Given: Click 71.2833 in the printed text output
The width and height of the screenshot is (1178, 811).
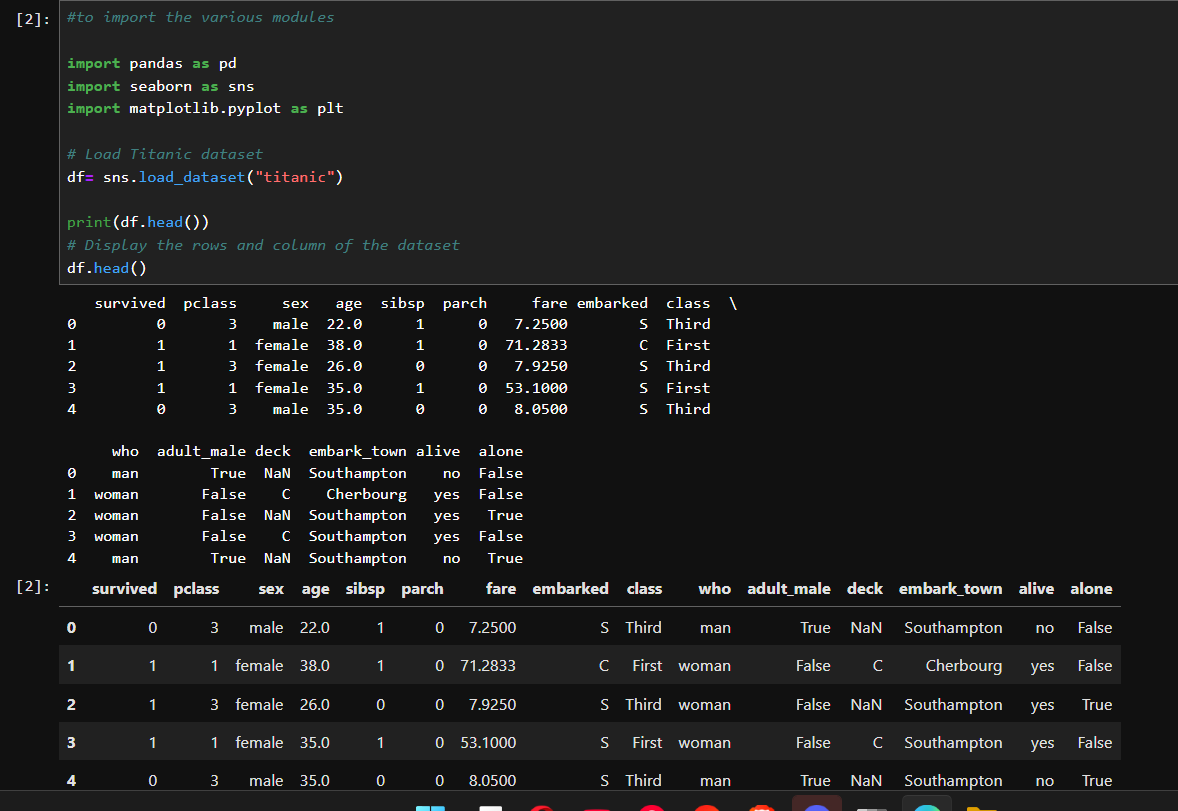Looking at the screenshot, I should pyautogui.click(x=536, y=345).
